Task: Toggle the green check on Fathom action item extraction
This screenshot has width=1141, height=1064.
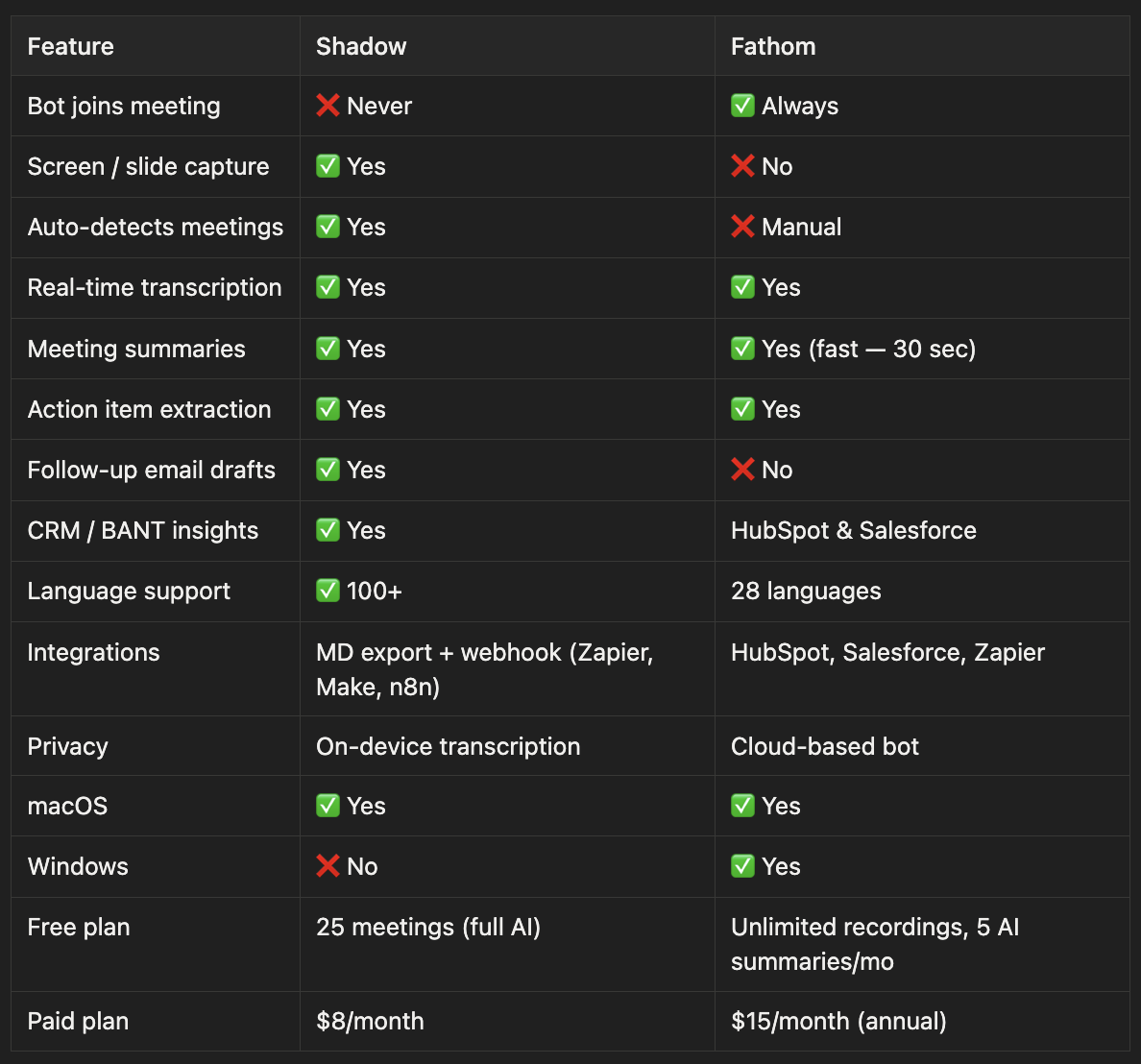Action: tap(742, 409)
